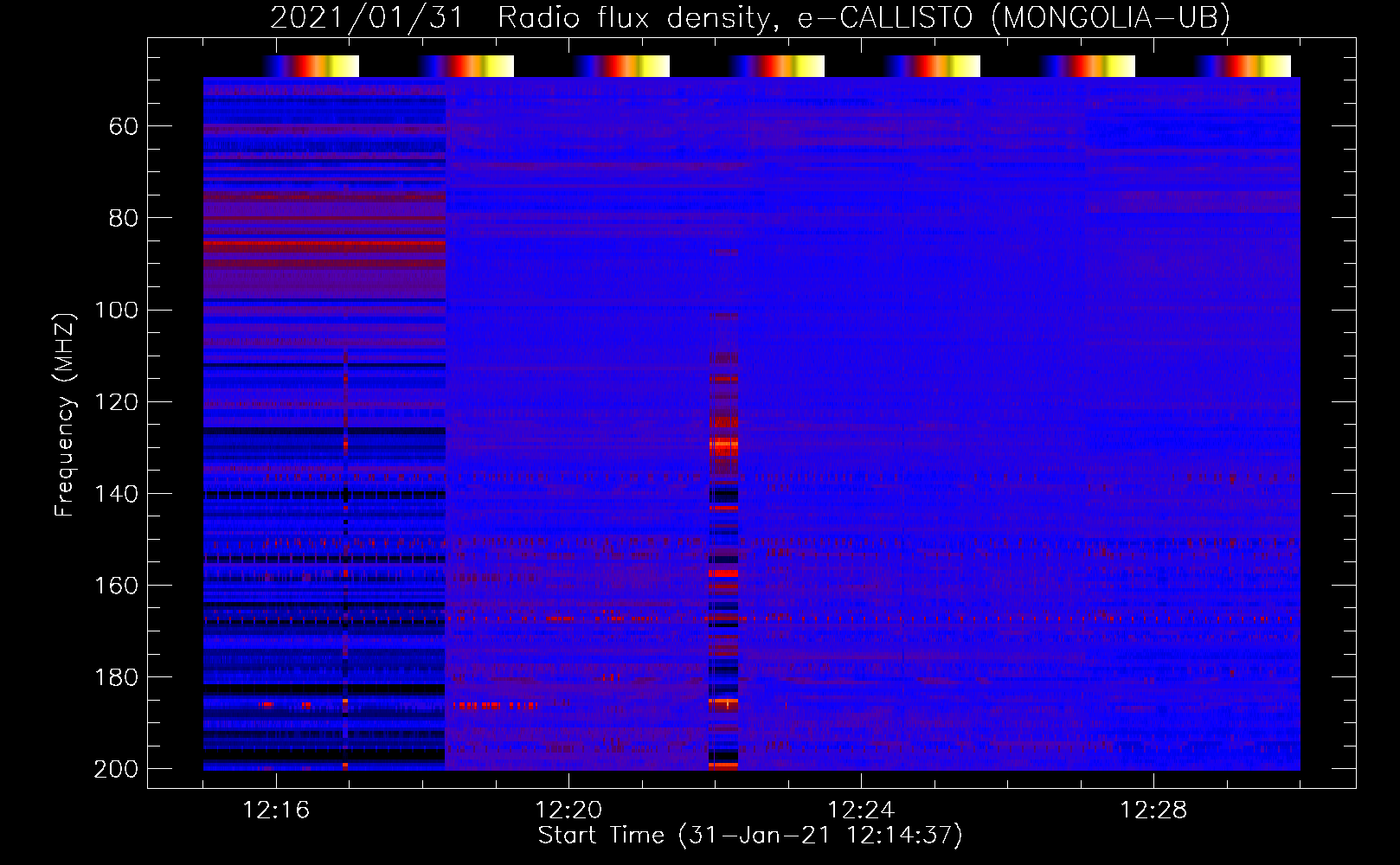Click the plot title "2021/01/31 Radio flux density, e-CALLISTO (MONGOLIA-UB)"
This screenshot has height=865, width=1400.
pos(750,17)
